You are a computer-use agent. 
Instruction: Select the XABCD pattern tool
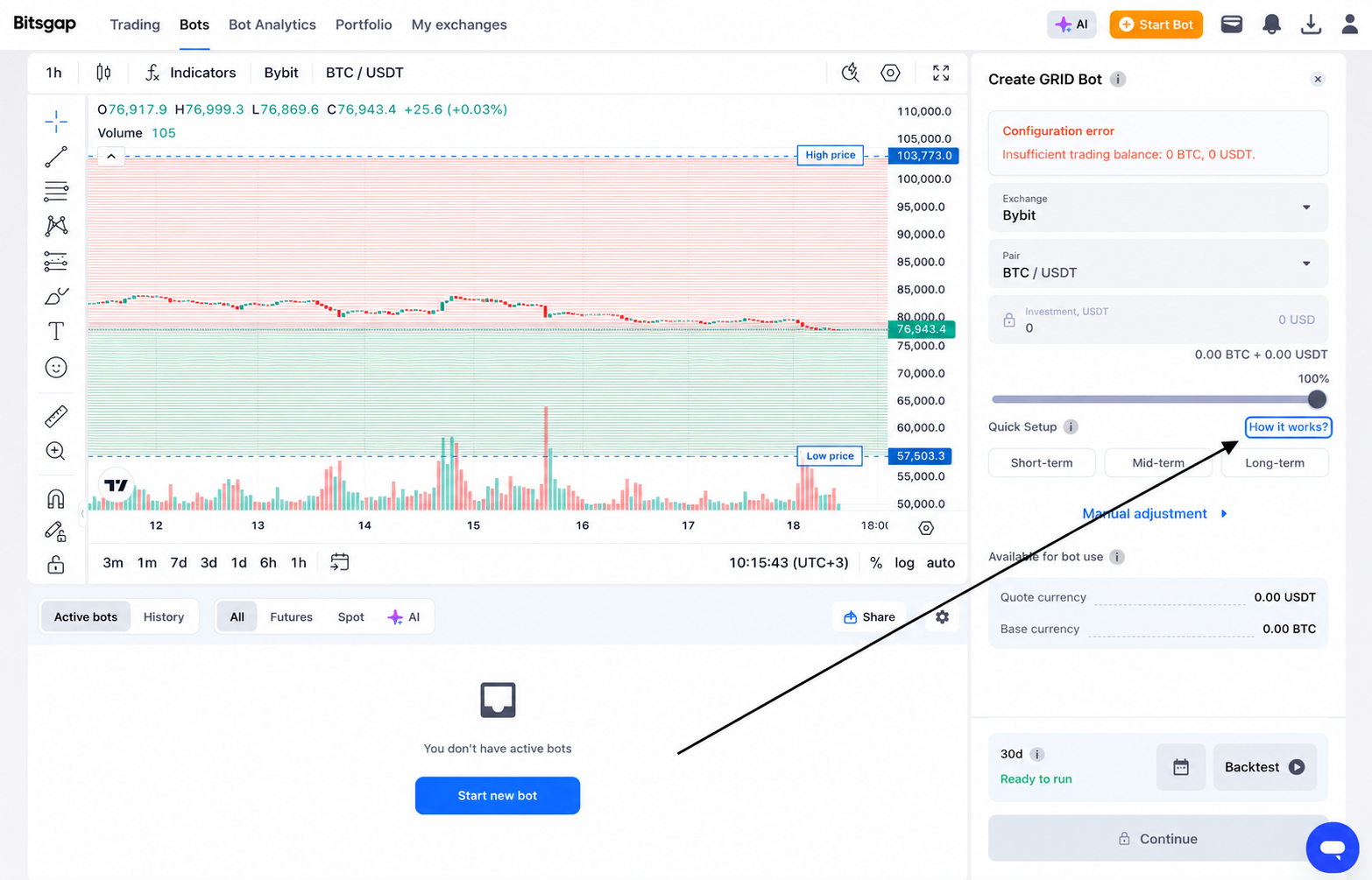(56, 226)
